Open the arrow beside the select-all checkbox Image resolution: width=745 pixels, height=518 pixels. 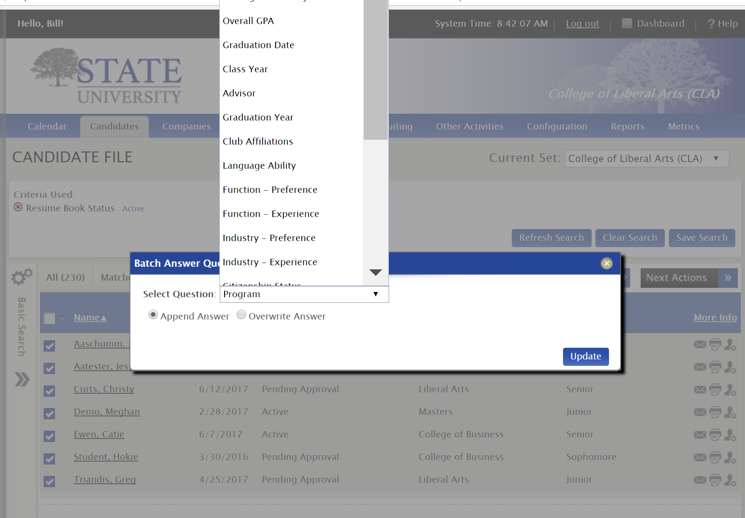62,318
